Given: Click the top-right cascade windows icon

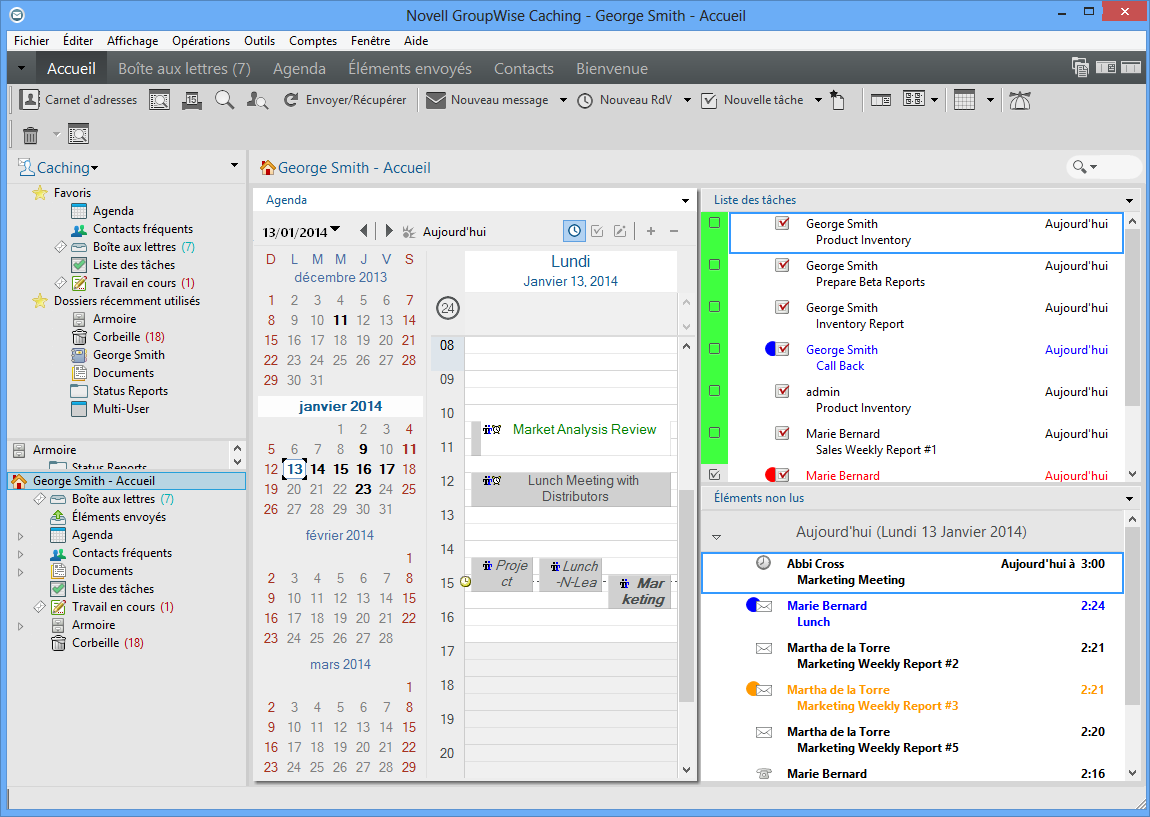Looking at the screenshot, I should 1080,67.
